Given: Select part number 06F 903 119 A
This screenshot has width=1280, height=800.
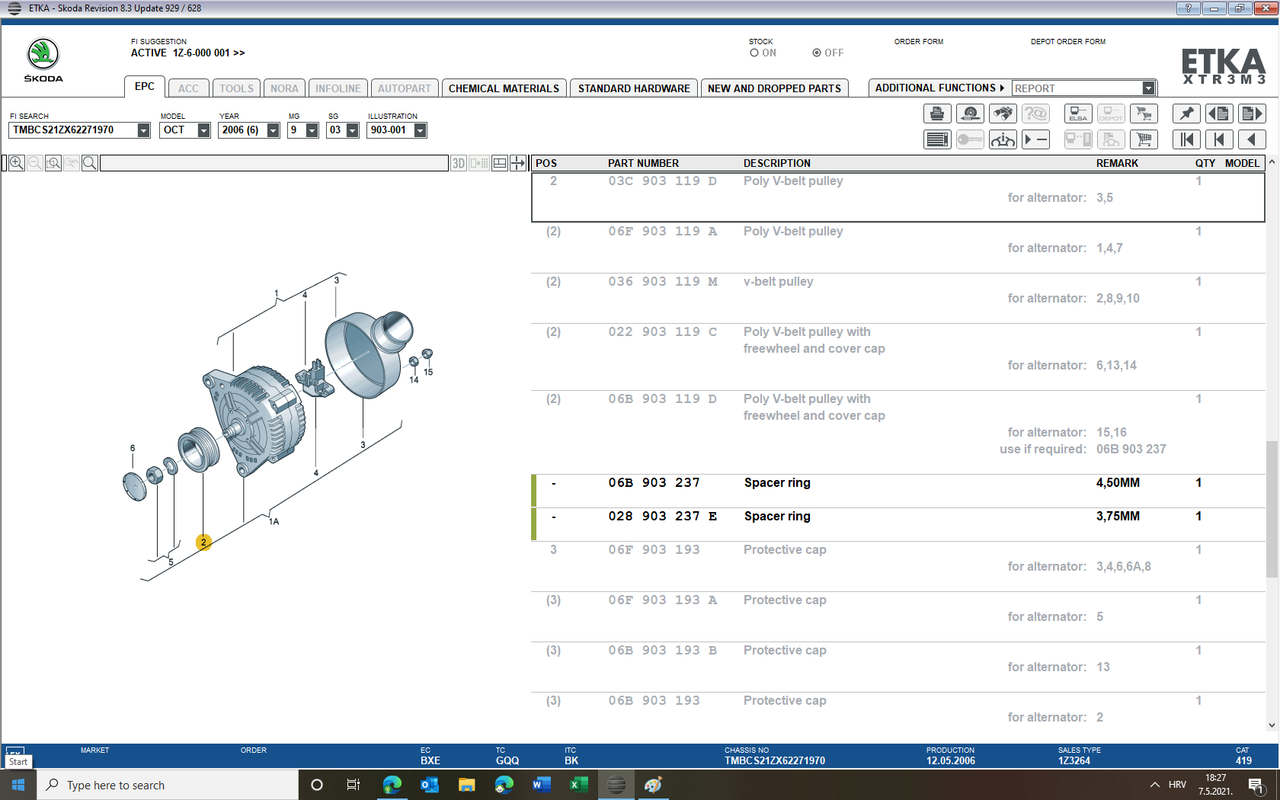Looking at the screenshot, I should (x=662, y=231).
